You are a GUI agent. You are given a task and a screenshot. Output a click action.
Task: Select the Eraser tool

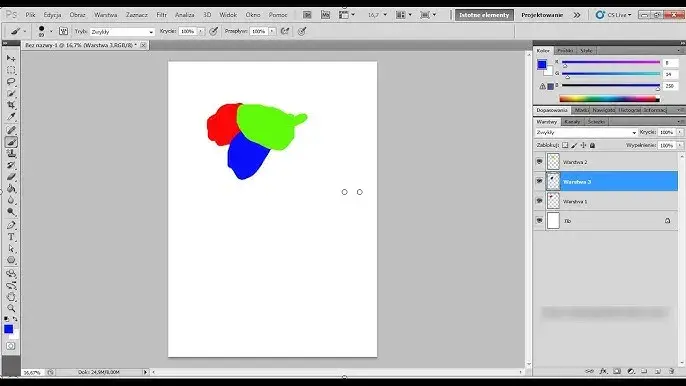pyautogui.click(x=11, y=177)
